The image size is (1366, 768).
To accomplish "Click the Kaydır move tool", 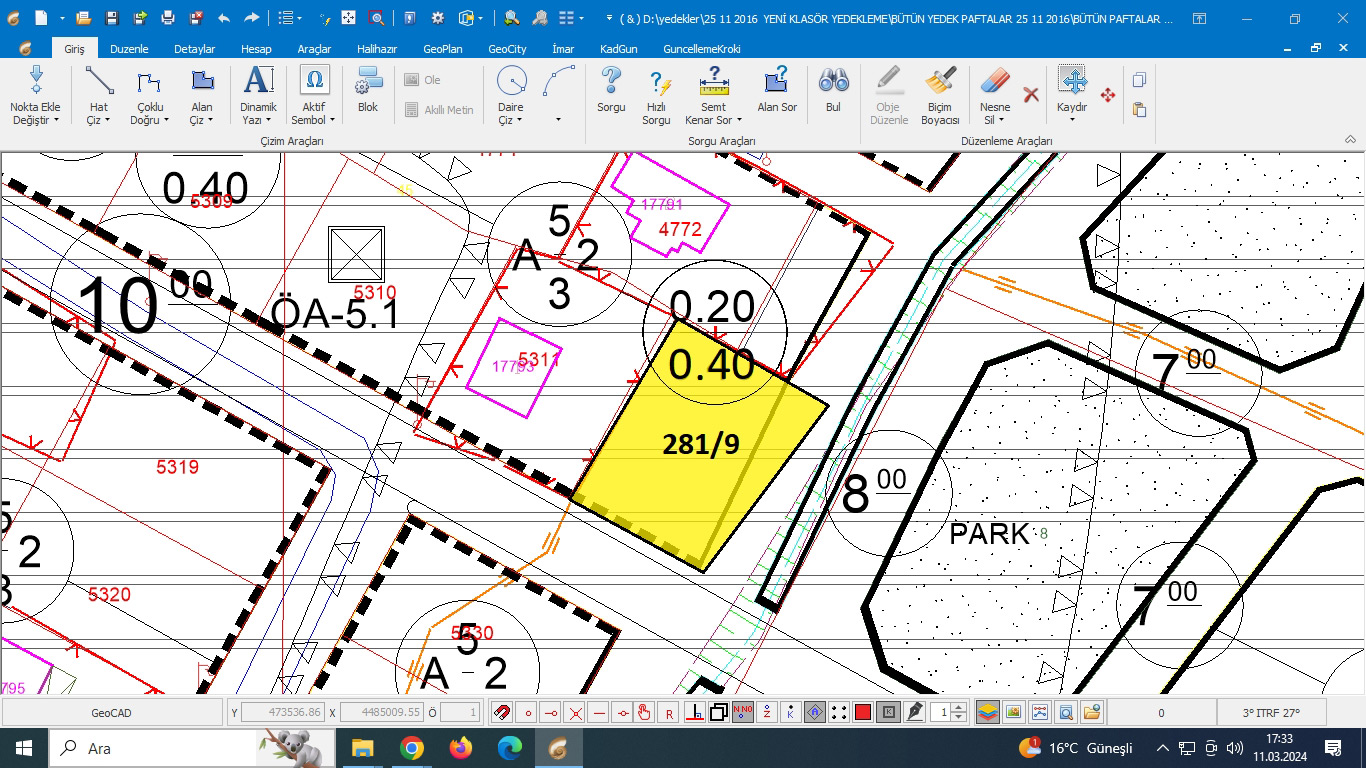I will click(x=1072, y=82).
